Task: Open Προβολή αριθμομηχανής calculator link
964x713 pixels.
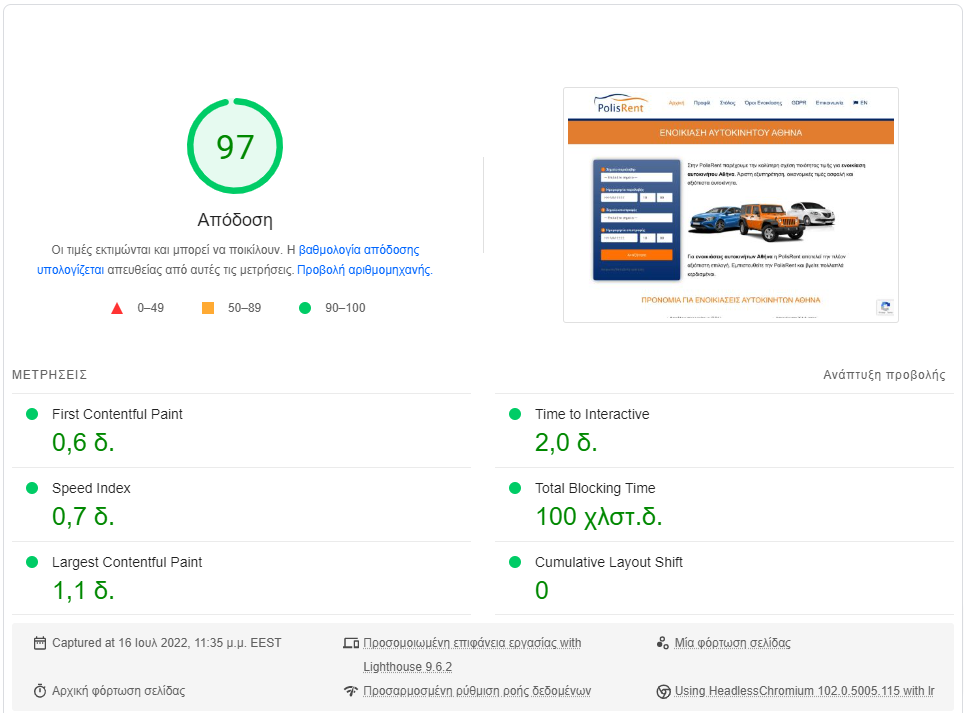Action: [365, 270]
